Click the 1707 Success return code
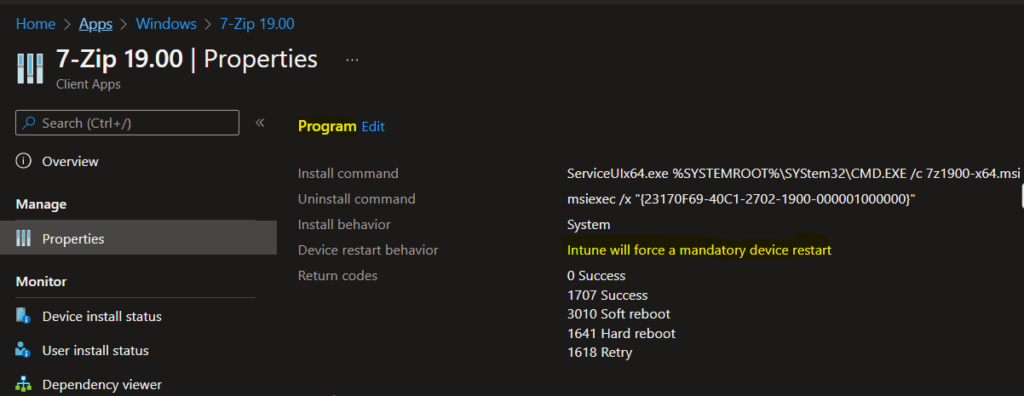Image resolution: width=1024 pixels, height=396 pixels. pos(607,295)
